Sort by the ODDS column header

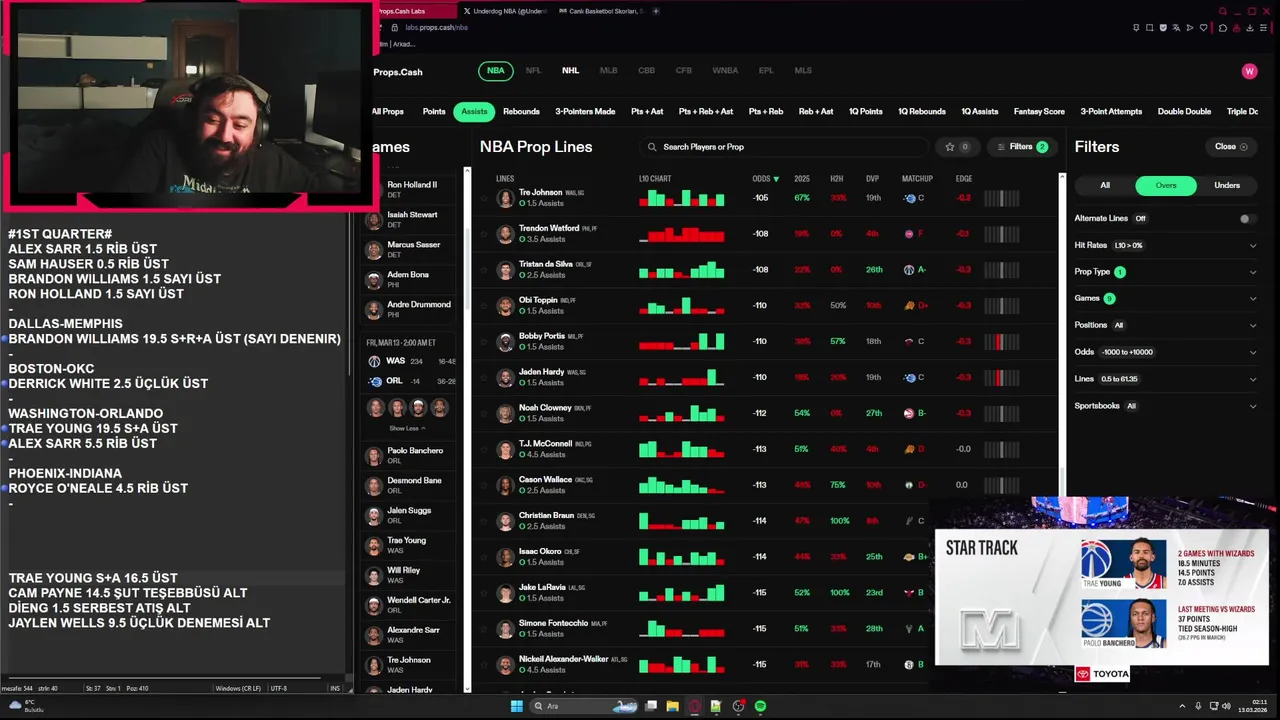pos(765,179)
